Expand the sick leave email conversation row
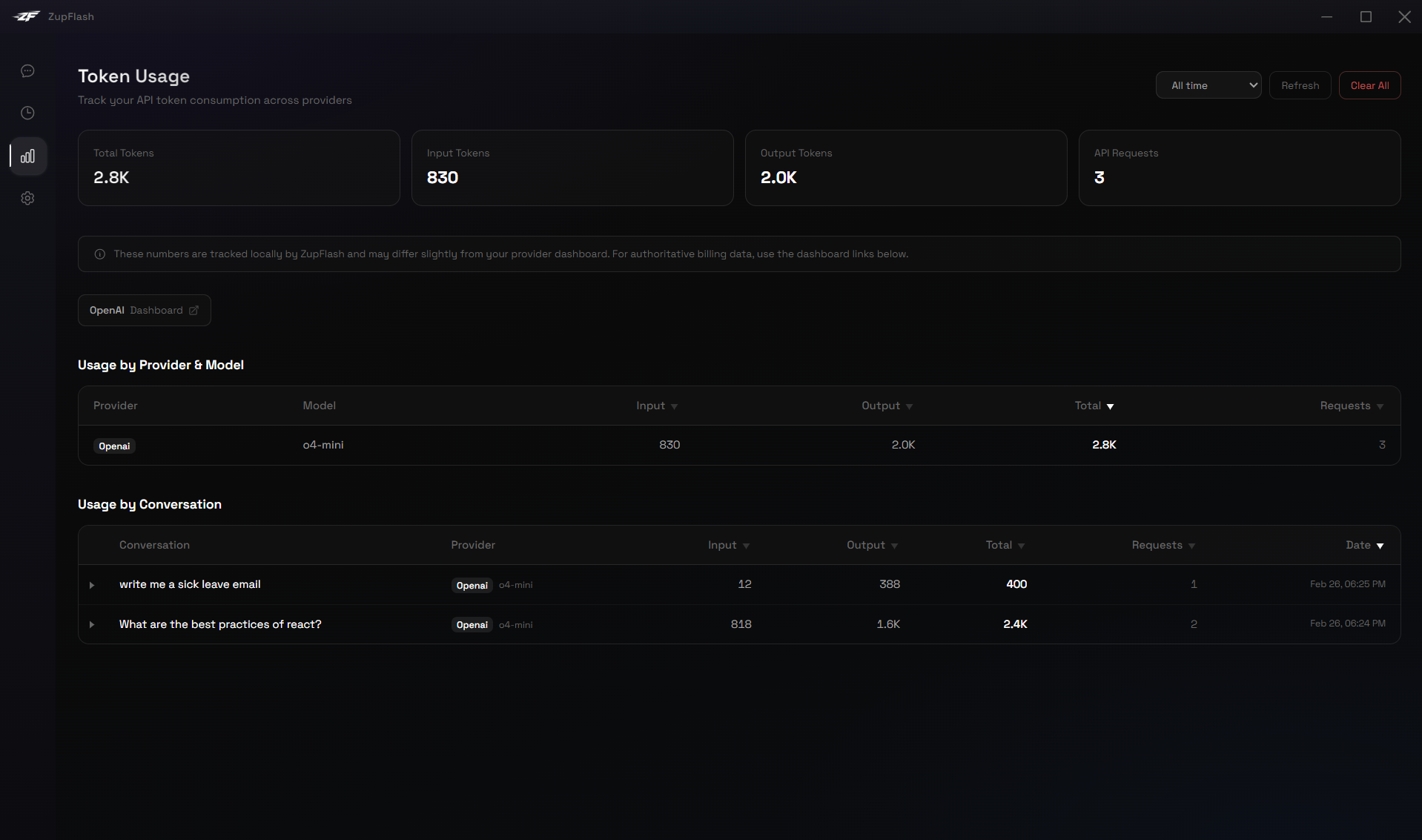This screenshot has width=1422, height=840. 92,585
